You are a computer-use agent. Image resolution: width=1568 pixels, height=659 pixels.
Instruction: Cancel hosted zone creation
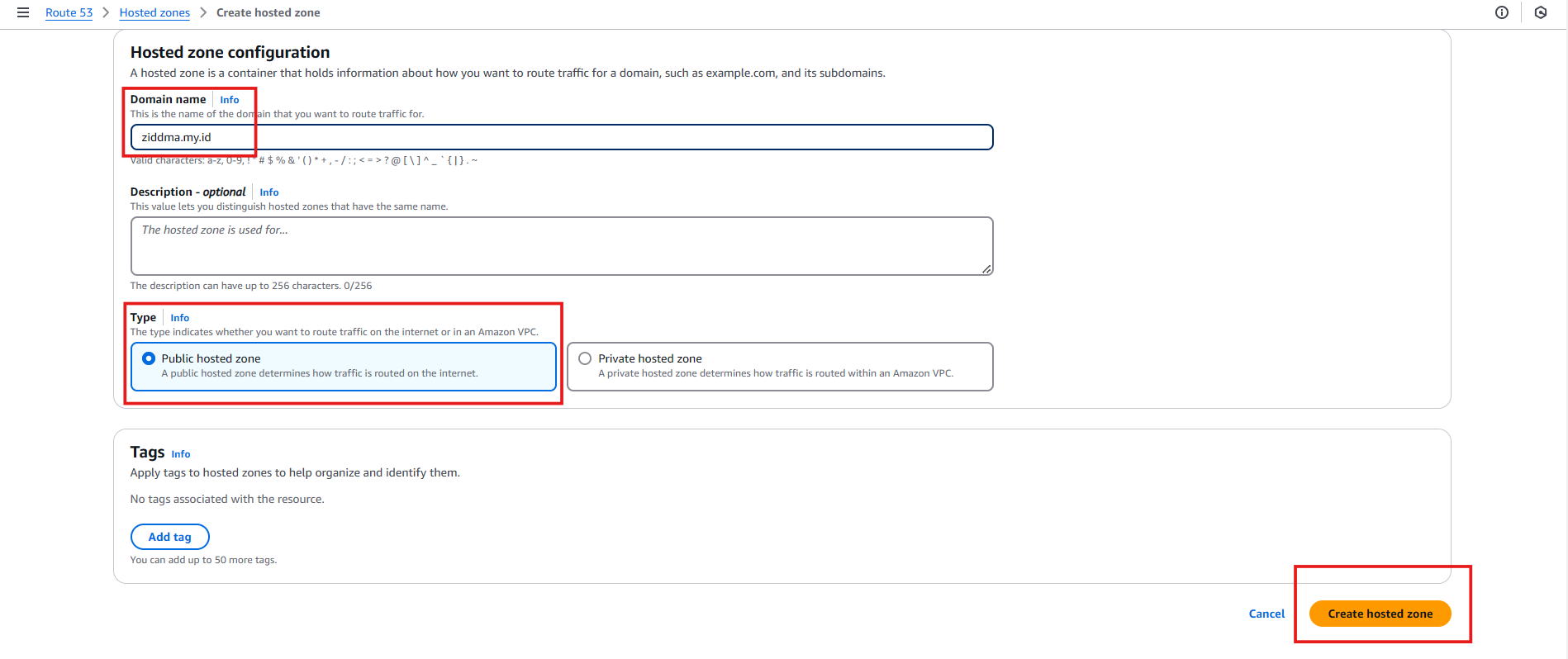[1266, 614]
